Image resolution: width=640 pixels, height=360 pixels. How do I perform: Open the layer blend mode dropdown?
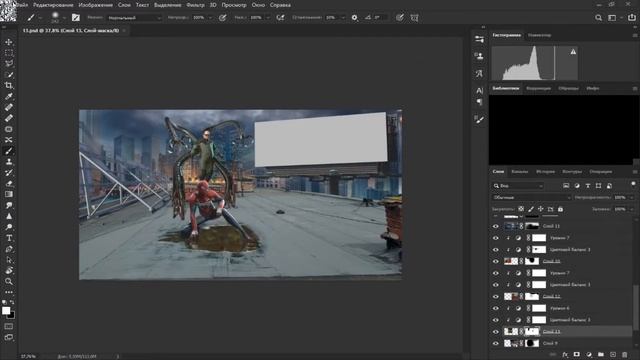point(531,198)
